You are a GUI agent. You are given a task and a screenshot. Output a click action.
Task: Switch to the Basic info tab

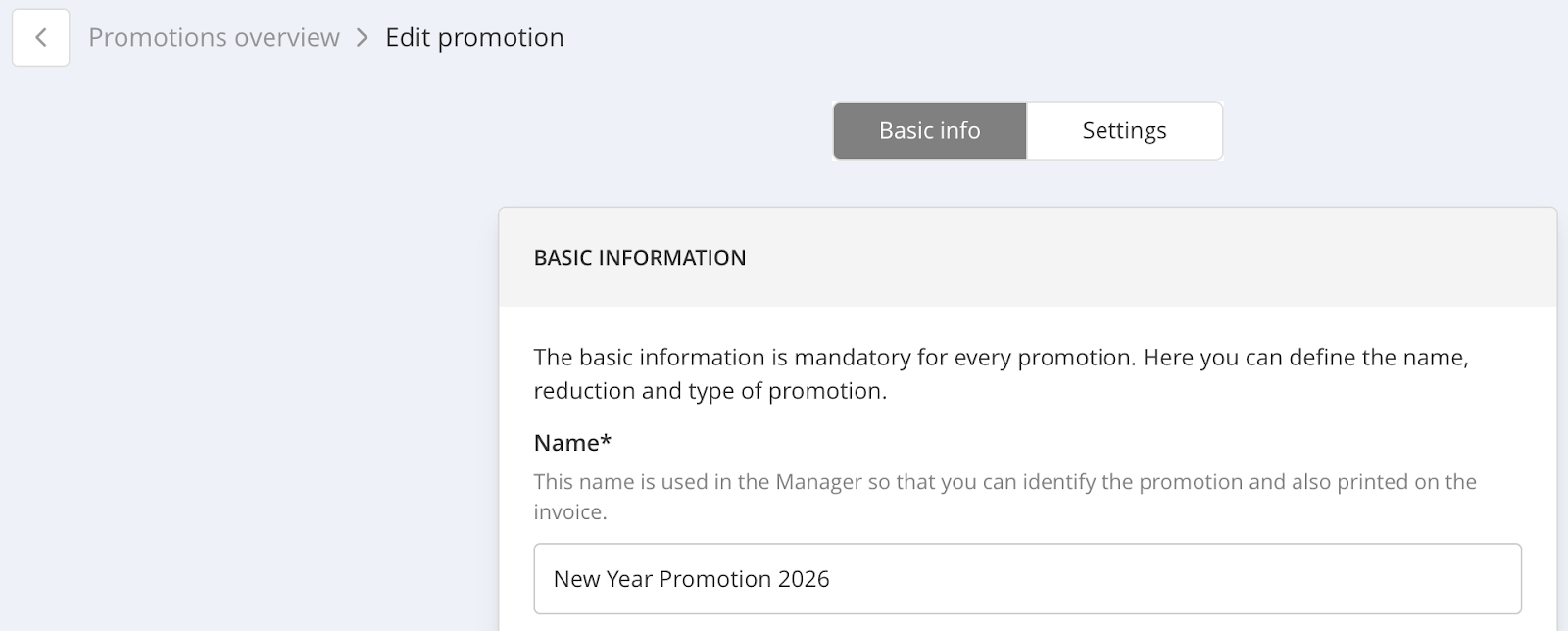click(929, 131)
